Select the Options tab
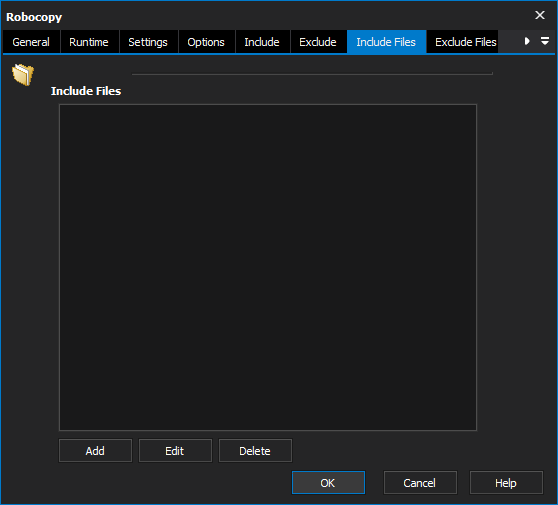The height and width of the screenshot is (505, 558). [206, 42]
